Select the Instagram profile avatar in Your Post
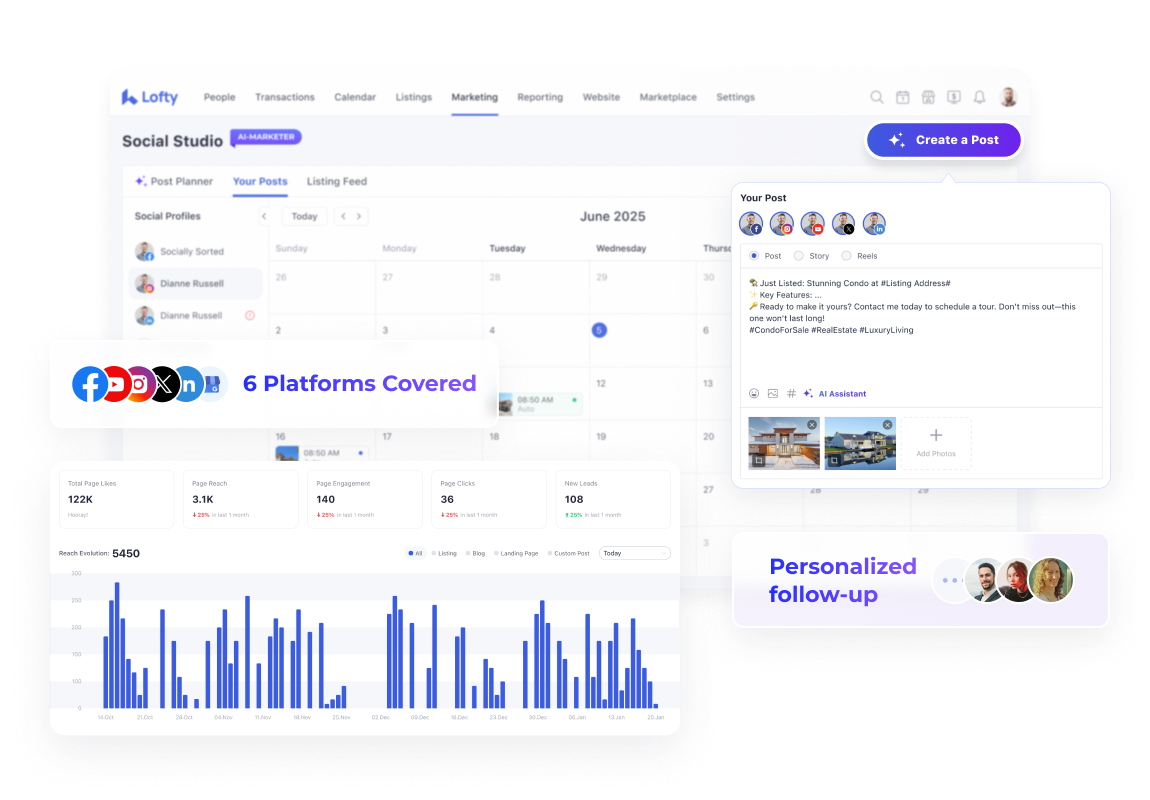 coord(782,224)
